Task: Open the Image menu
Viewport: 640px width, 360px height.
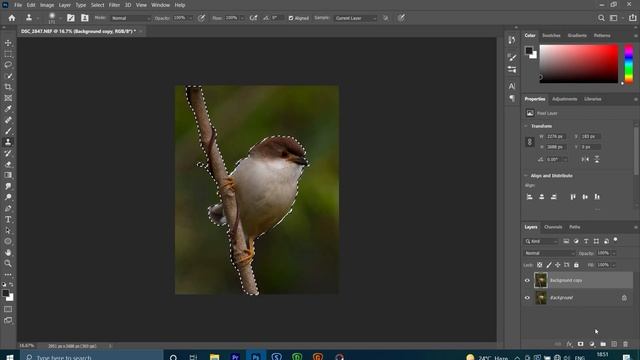Action: pyautogui.click(x=47, y=5)
